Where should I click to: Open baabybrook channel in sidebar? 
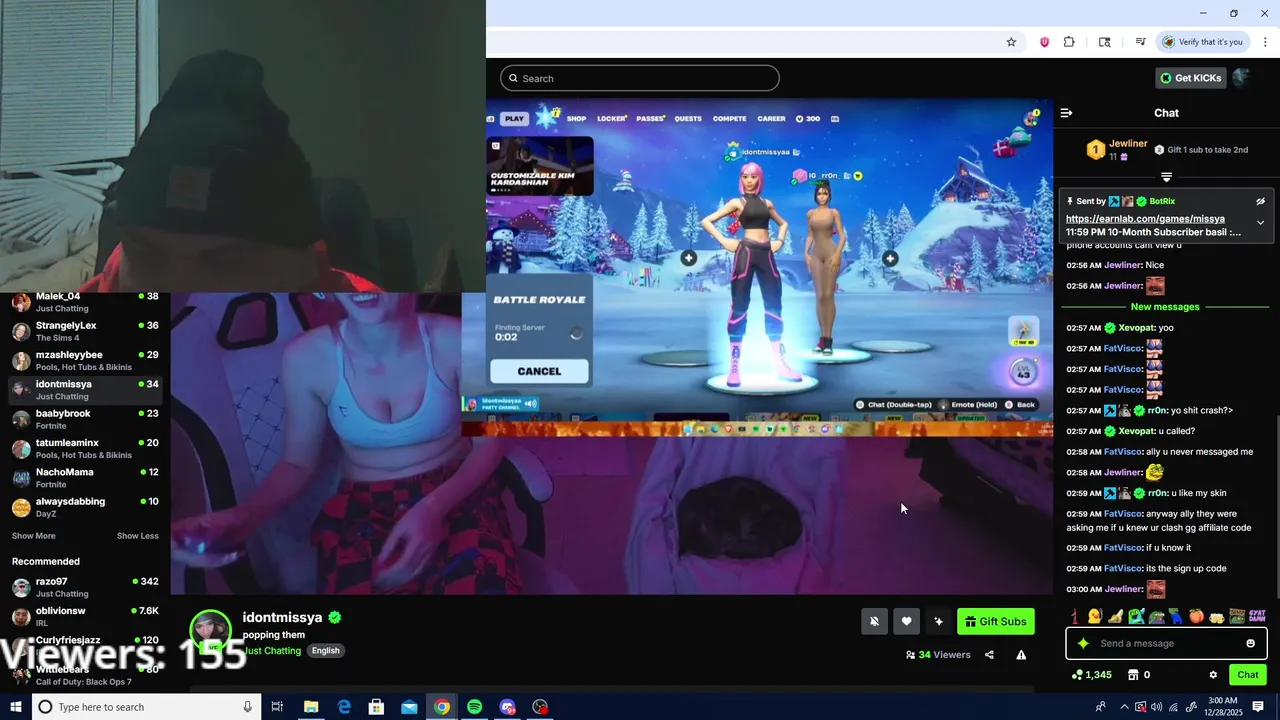(x=85, y=419)
